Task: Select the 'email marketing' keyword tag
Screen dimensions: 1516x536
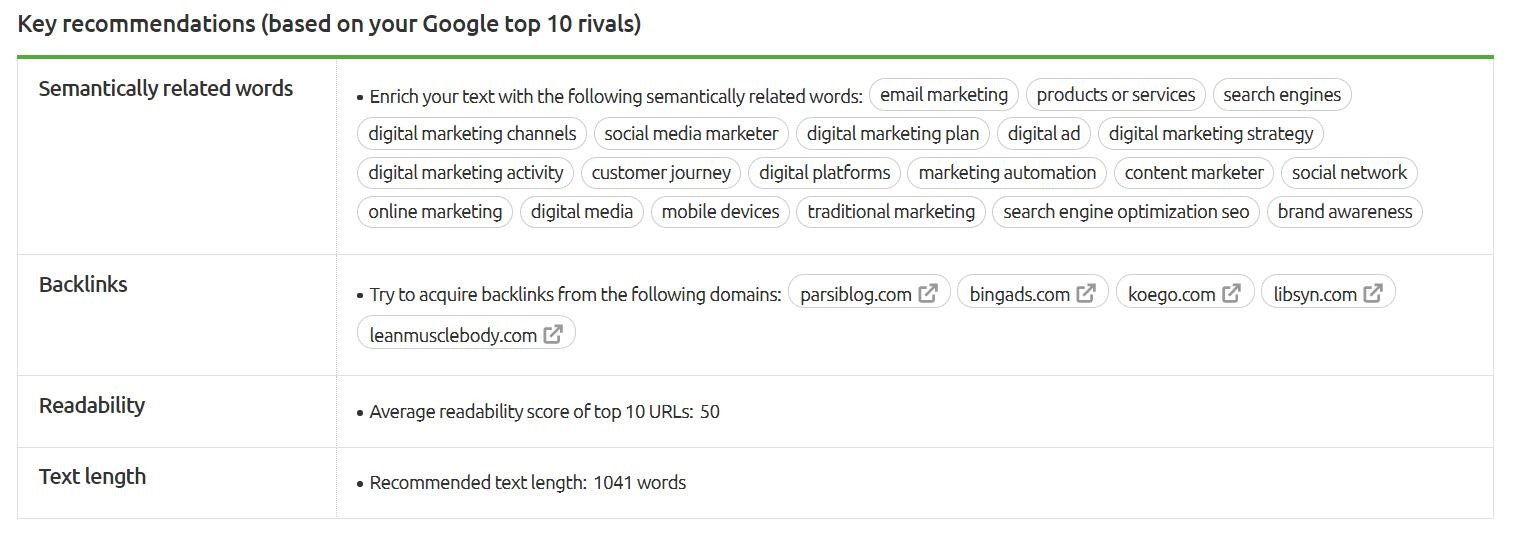Action: 943,95
